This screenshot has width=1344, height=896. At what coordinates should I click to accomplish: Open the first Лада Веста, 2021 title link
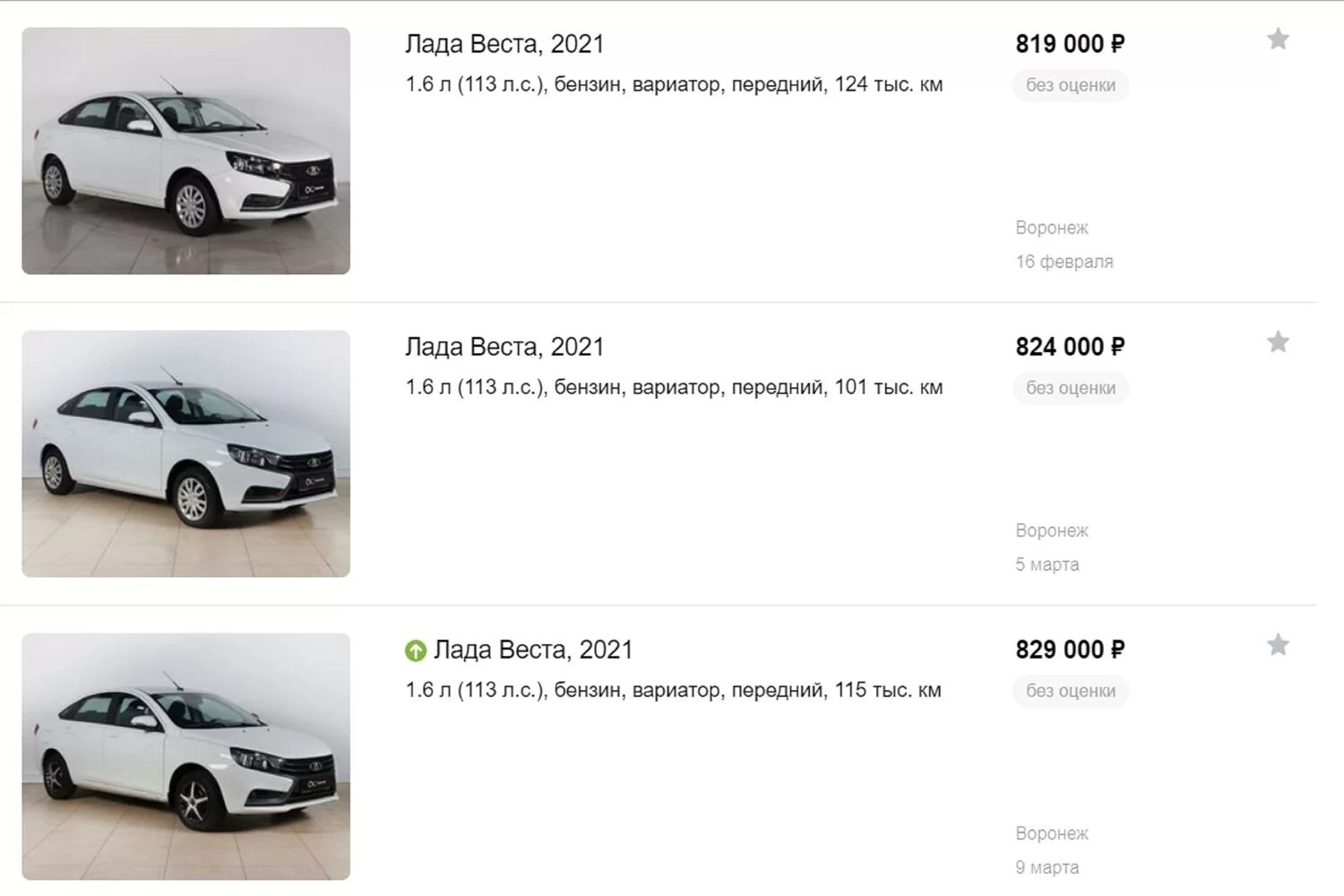tap(504, 44)
